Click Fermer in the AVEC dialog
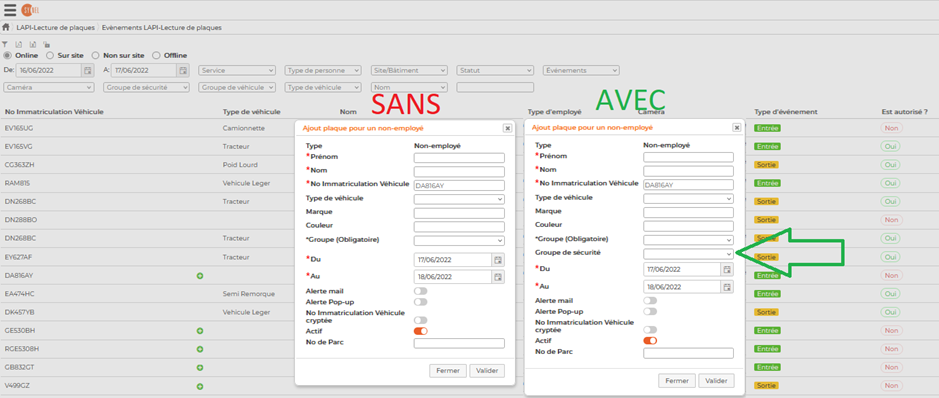This screenshot has width=939, height=398. point(677,381)
